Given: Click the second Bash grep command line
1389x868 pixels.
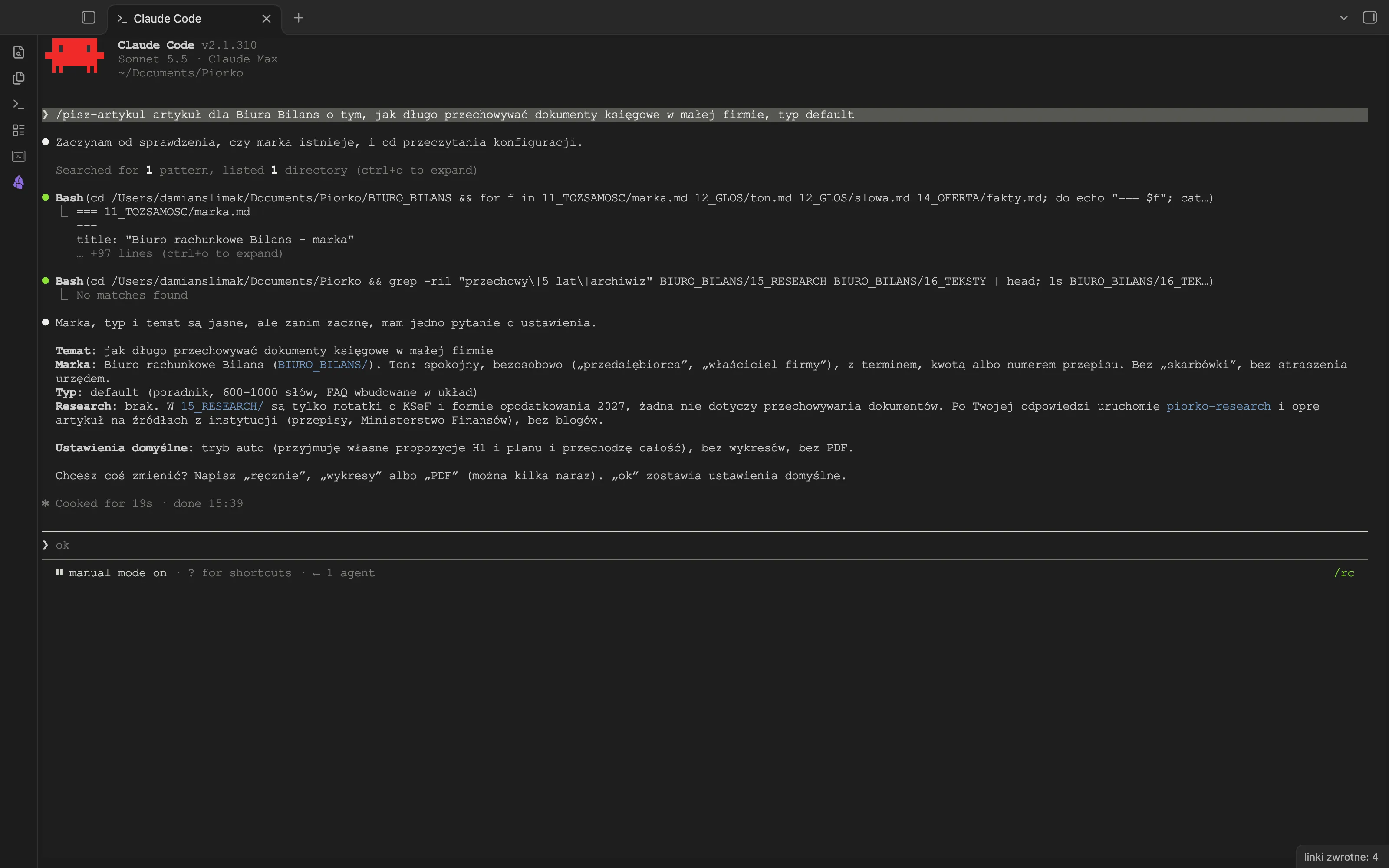Looking at the screenshot, I should pyautogui.click(x=634, y=281).
